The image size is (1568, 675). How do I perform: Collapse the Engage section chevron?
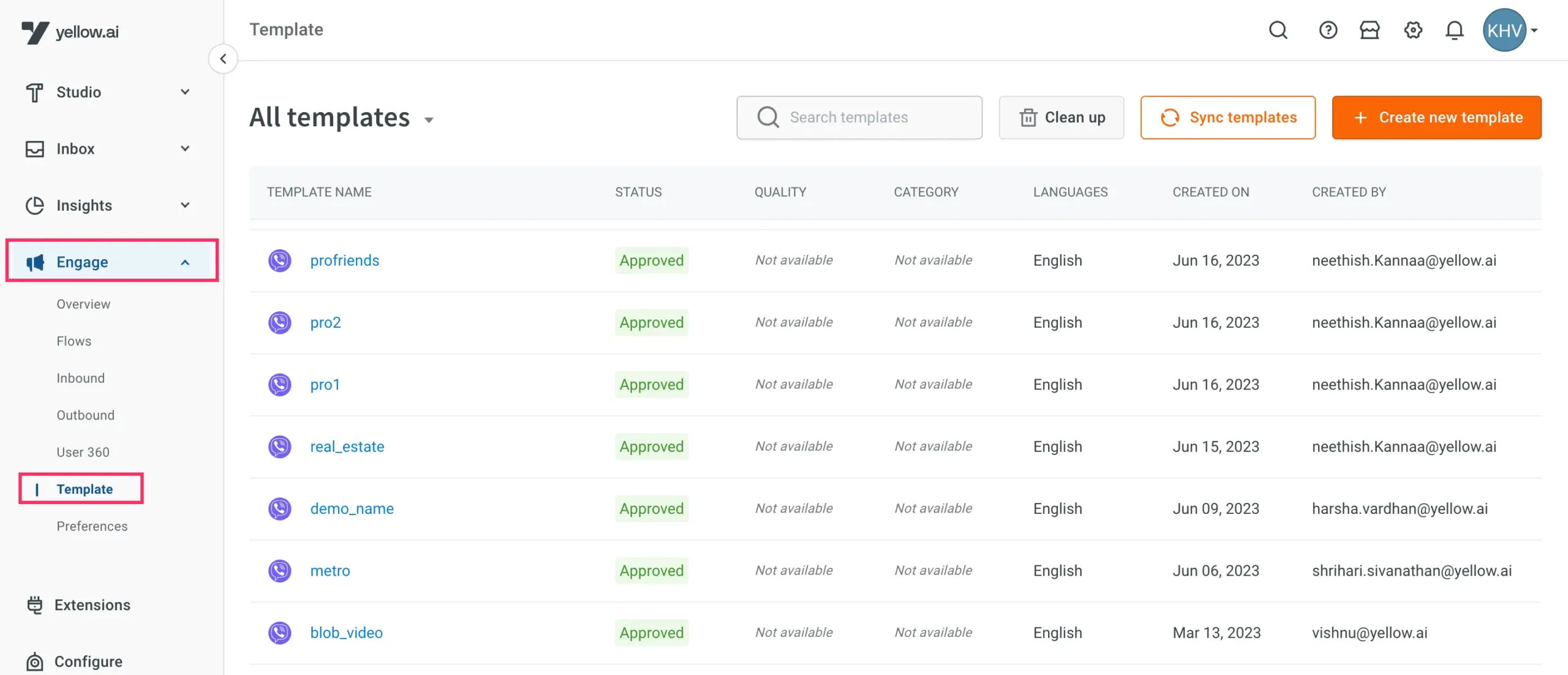185,262
